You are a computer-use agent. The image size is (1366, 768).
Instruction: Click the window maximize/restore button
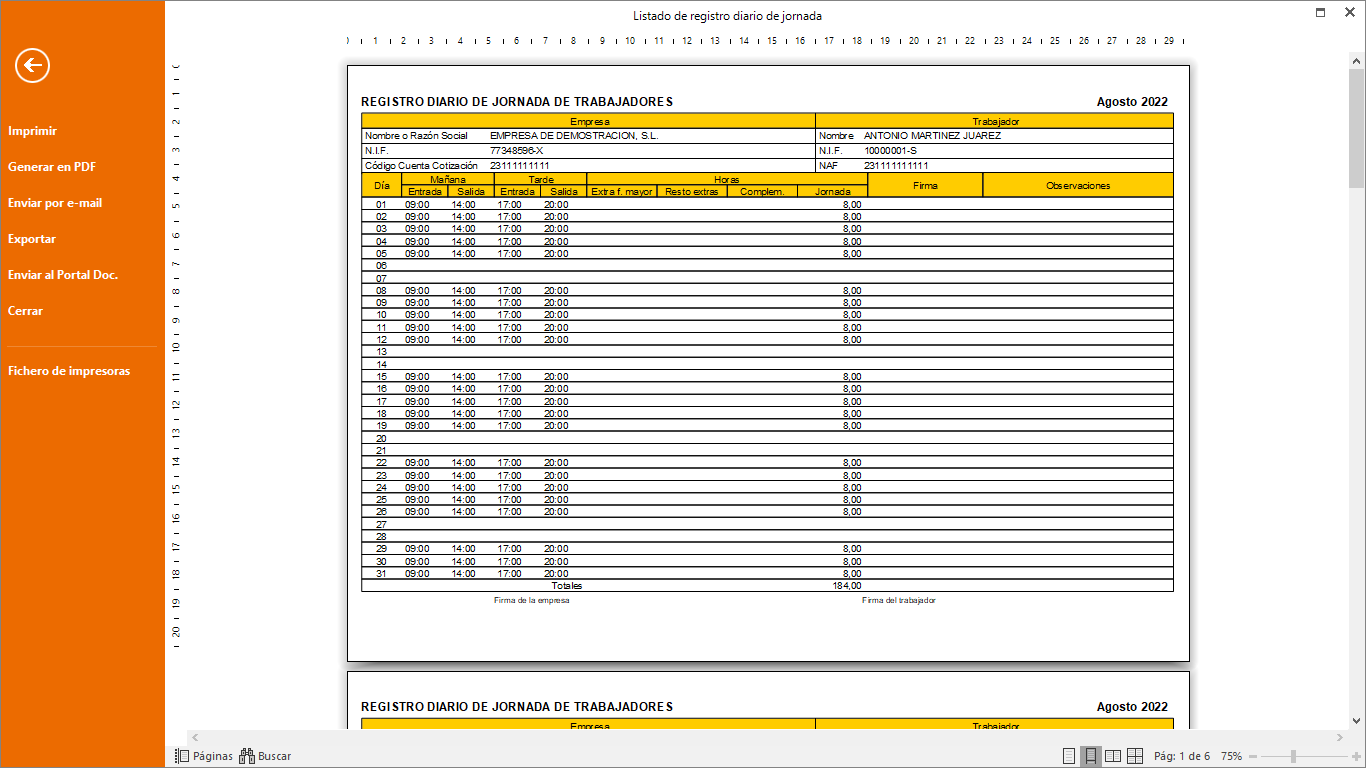(x=1321, y=13)
